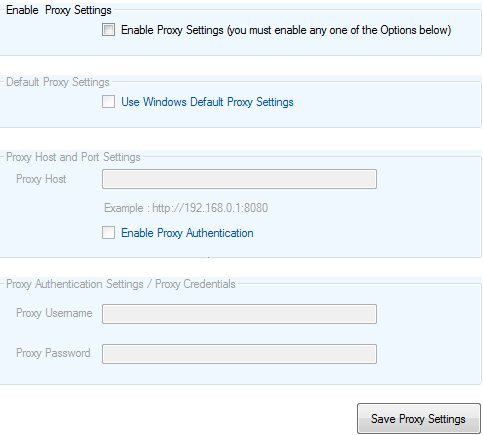The image size is (483, 435).
Task: Tick the Enable Proxy Settings checkbox
Action: coord(108,30)
